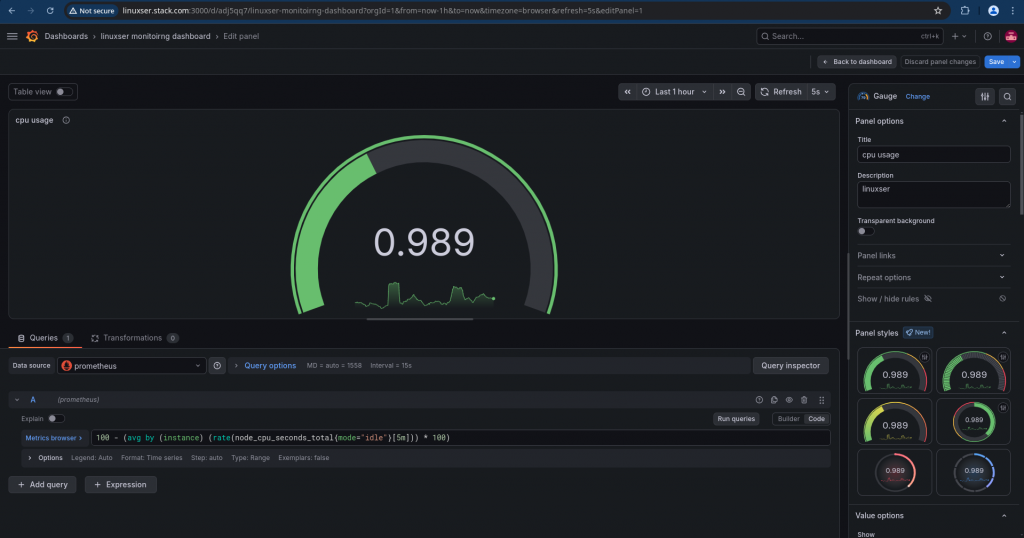Image resolution: width=1024 pixels, height=538 pixels.
Task: Open the main navigation hamburger menu
Action: [x=12, y=36]
